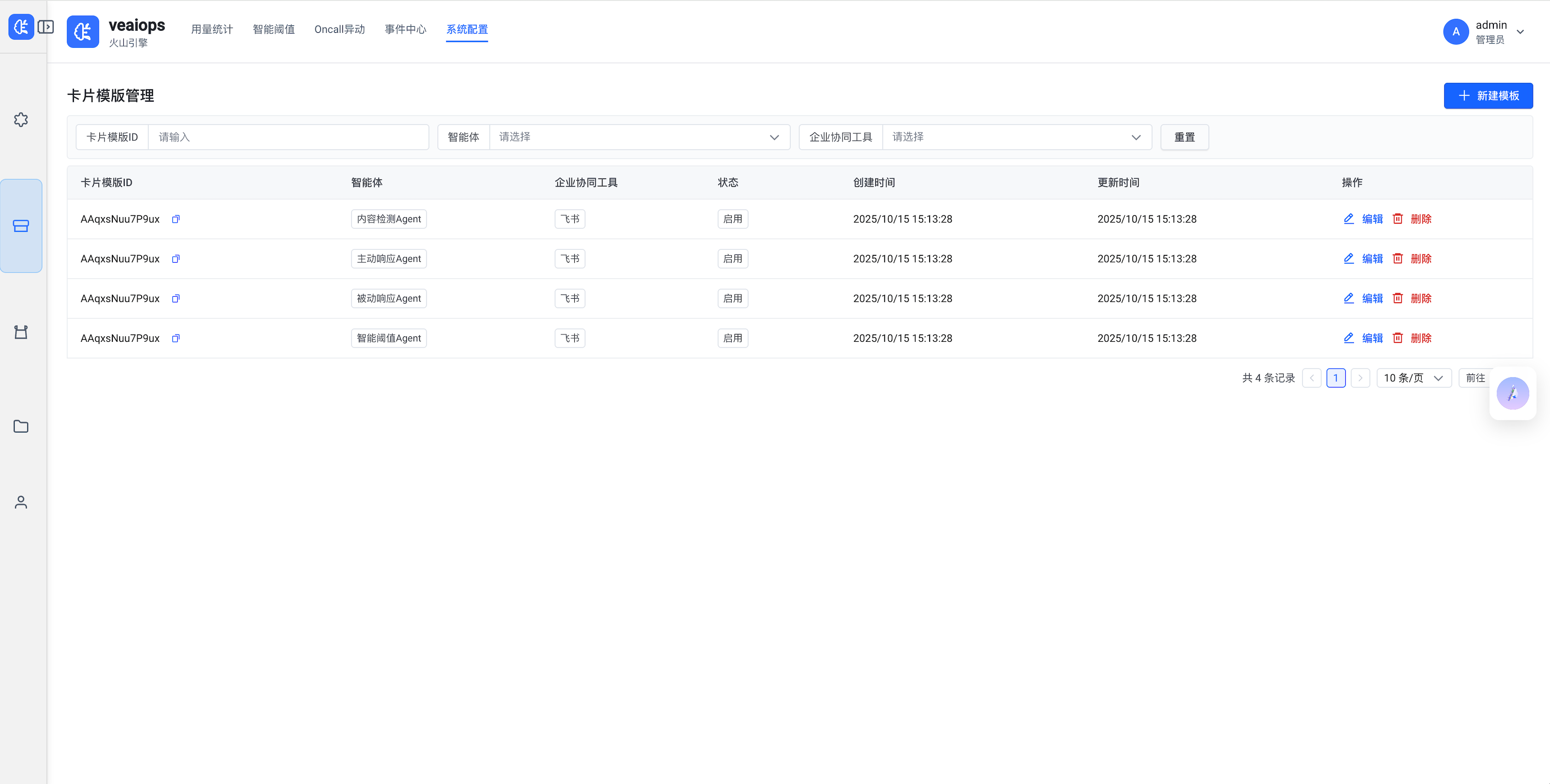This screenshot has height=784, width=1550.
Task: Expand the admin user menu chevron
Action: click(x=1521, y=32)
